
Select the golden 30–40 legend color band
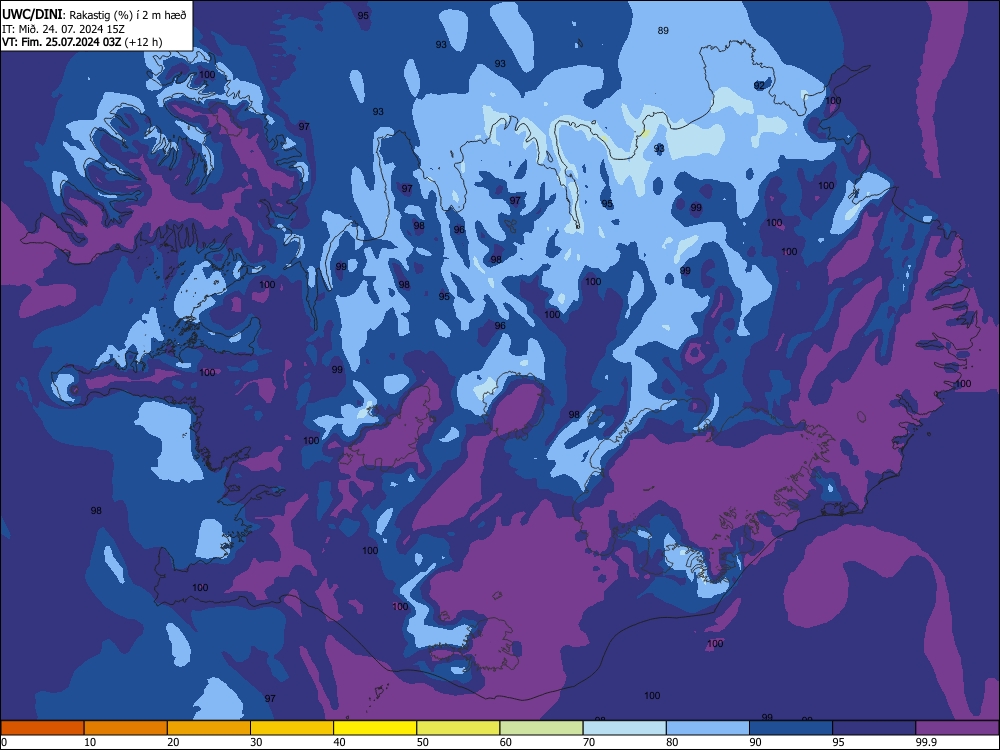(292, 728)
